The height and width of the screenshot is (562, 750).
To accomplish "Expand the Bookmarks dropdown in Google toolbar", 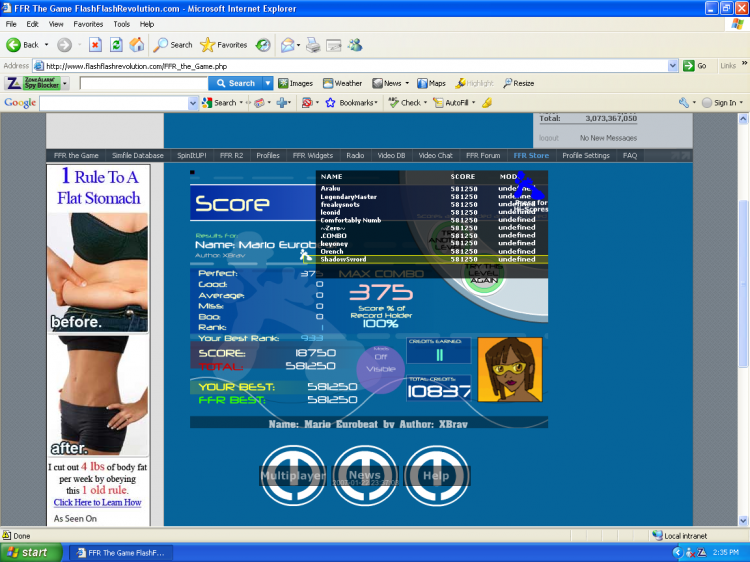I will pyautogui.click(x=351, y=102).
